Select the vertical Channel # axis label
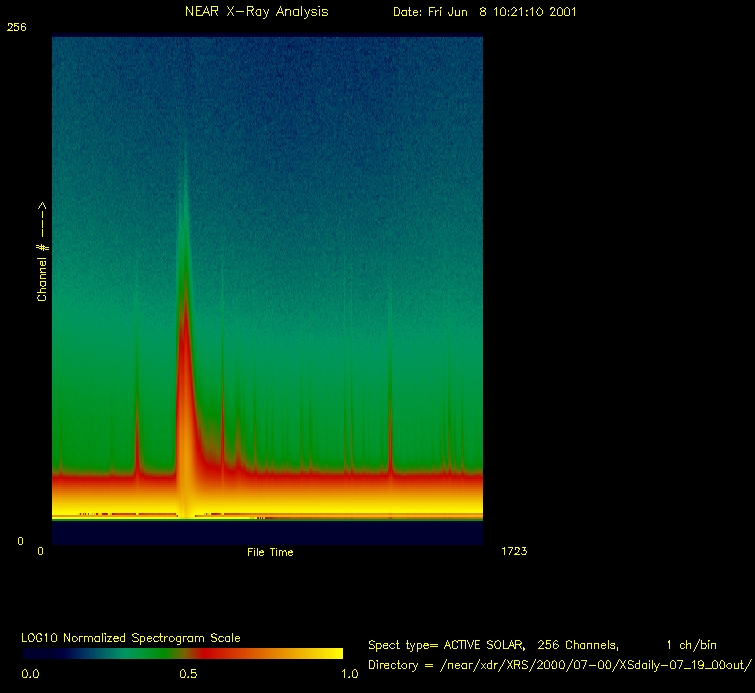This screenshot has height=693, width=755. [42, 251]
